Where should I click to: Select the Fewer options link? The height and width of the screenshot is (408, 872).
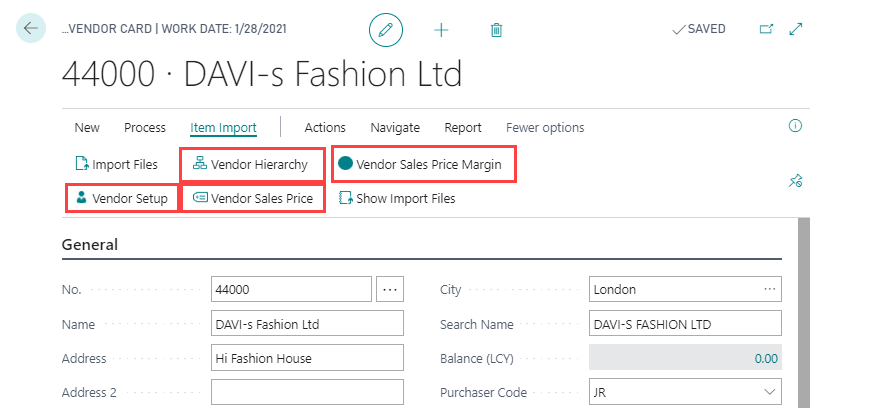click(545, 127)
